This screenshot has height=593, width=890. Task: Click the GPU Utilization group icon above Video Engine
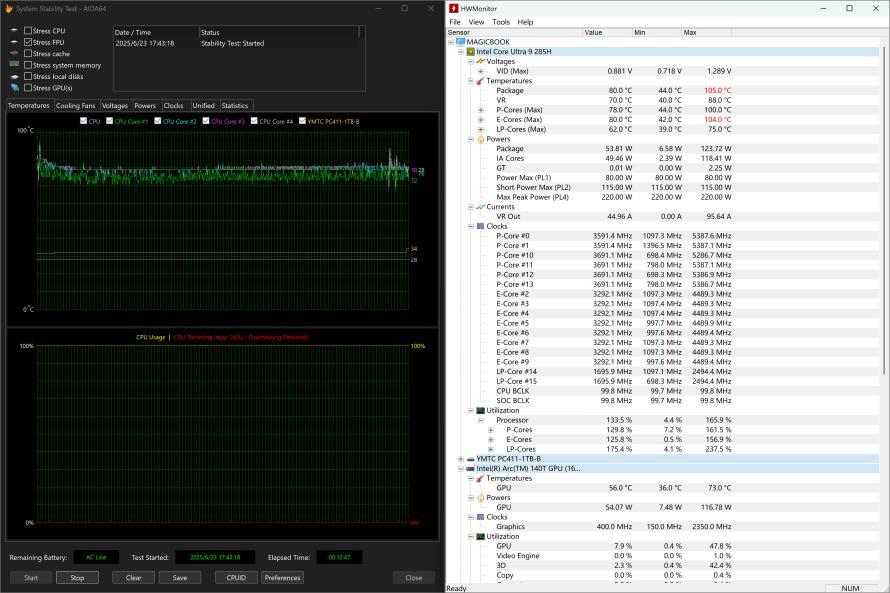tap(480, 536)
